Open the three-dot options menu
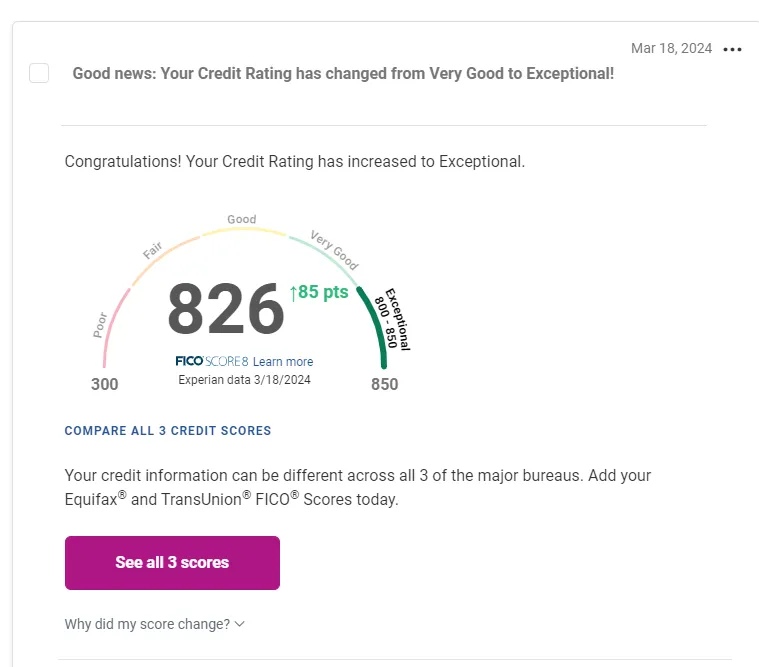The height and width of the screenshot is (667, 759). click(732, 49)
